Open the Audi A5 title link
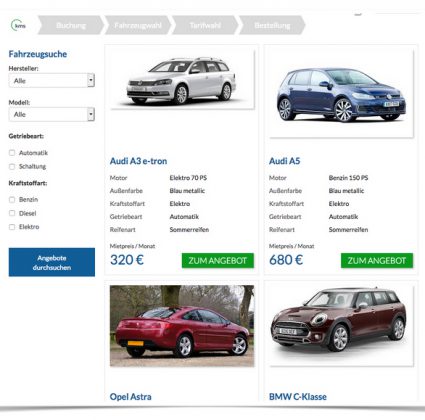Image resolution: width=425 pixels, height=420 pixels. pyautogui.click(x=284, y=161)
